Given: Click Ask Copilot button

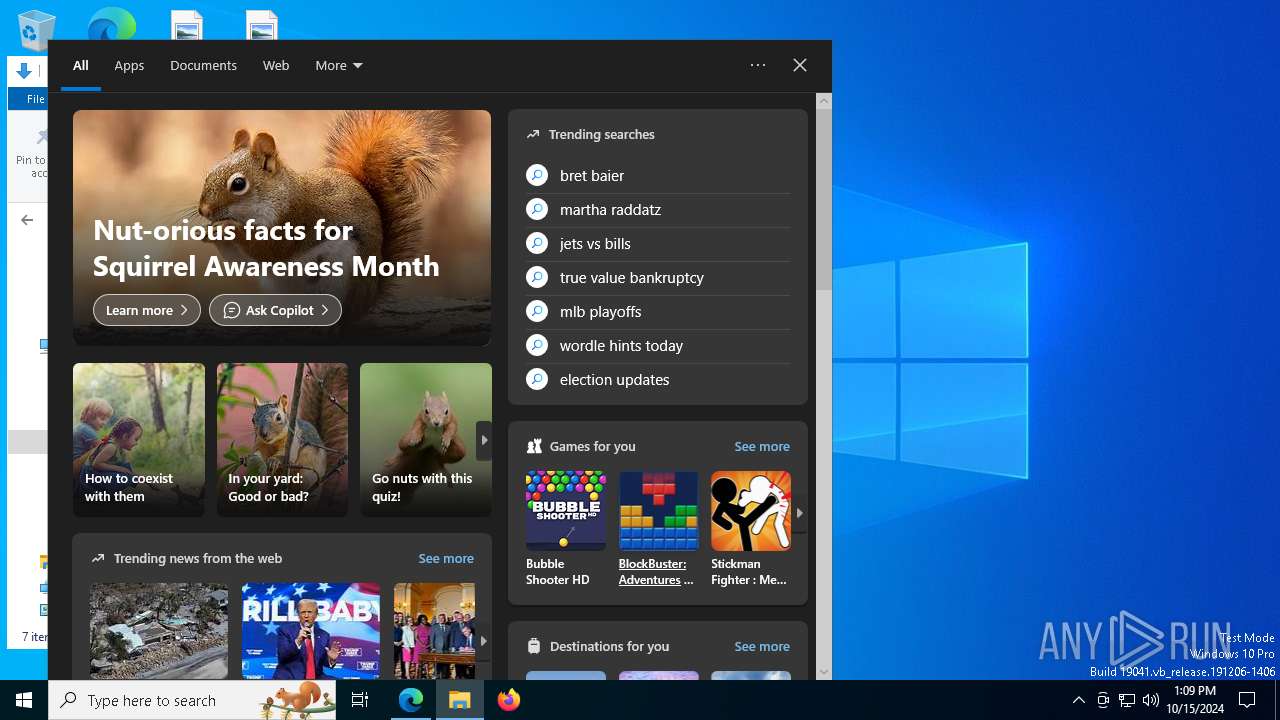Looking at the screenshot, I should tap(275, 310).
